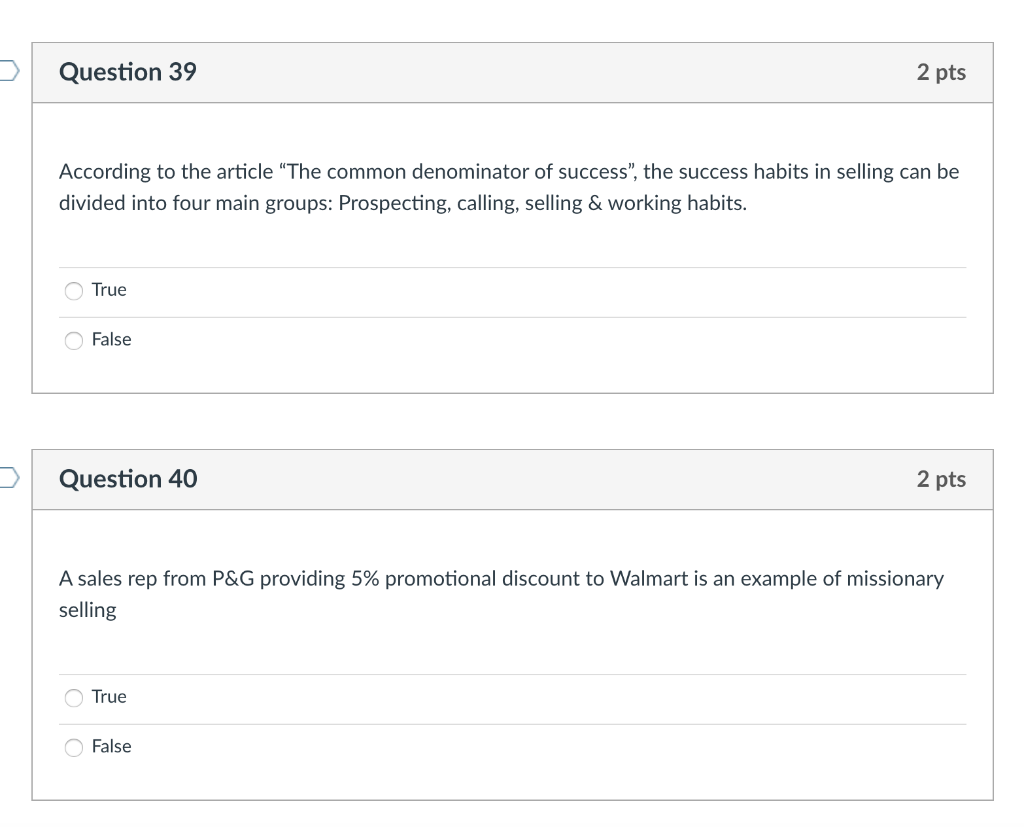The image size is (1024, 827).
Task: Click the word 'Walmart' in Question 40 text
Action: click(649, 579)
